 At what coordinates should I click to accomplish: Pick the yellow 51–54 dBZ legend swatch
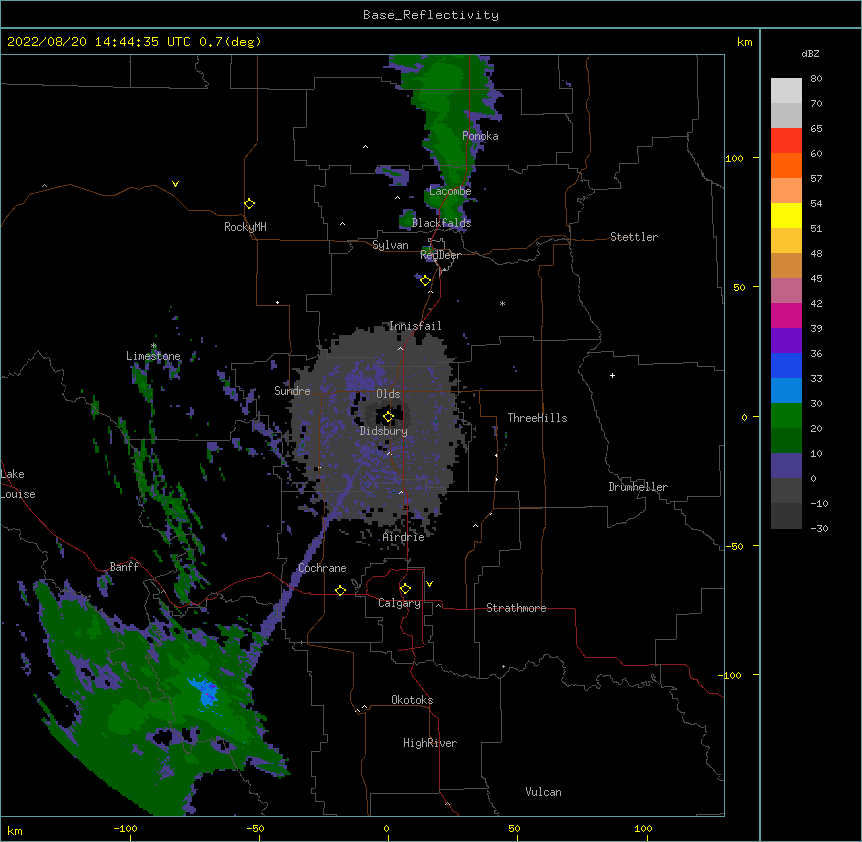pos(786,215)
